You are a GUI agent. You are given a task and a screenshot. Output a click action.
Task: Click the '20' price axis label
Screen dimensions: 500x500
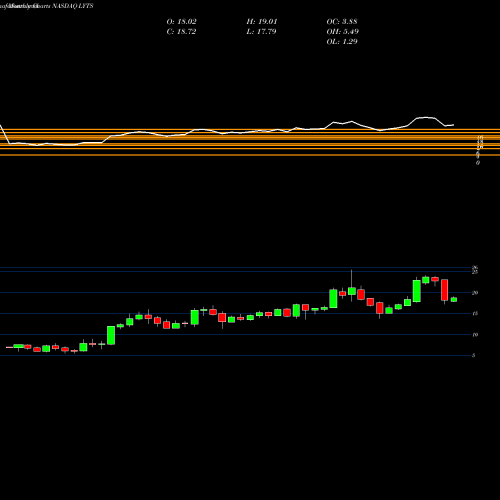pos(475,293)
